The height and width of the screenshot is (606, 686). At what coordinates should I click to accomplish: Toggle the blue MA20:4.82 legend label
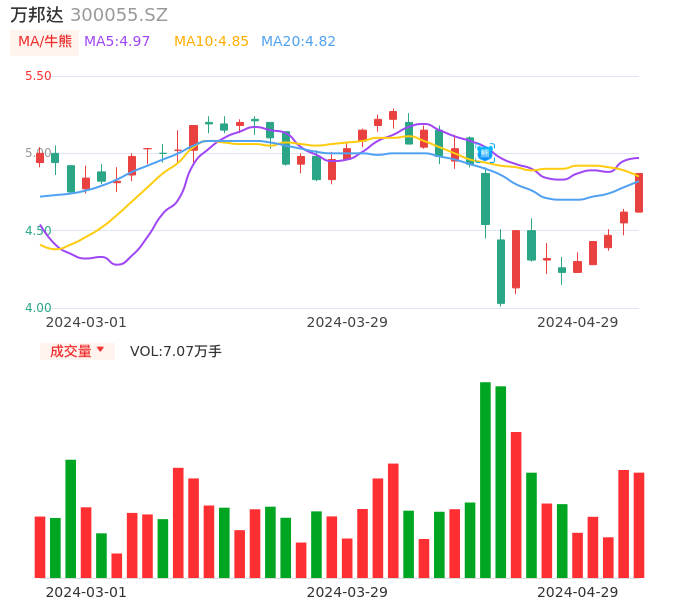coord(298,42)
